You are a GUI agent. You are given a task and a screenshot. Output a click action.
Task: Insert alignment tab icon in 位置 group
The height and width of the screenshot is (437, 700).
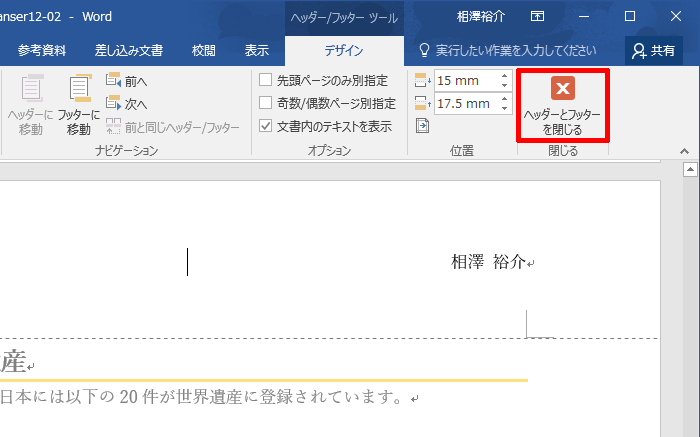[422, 125]
